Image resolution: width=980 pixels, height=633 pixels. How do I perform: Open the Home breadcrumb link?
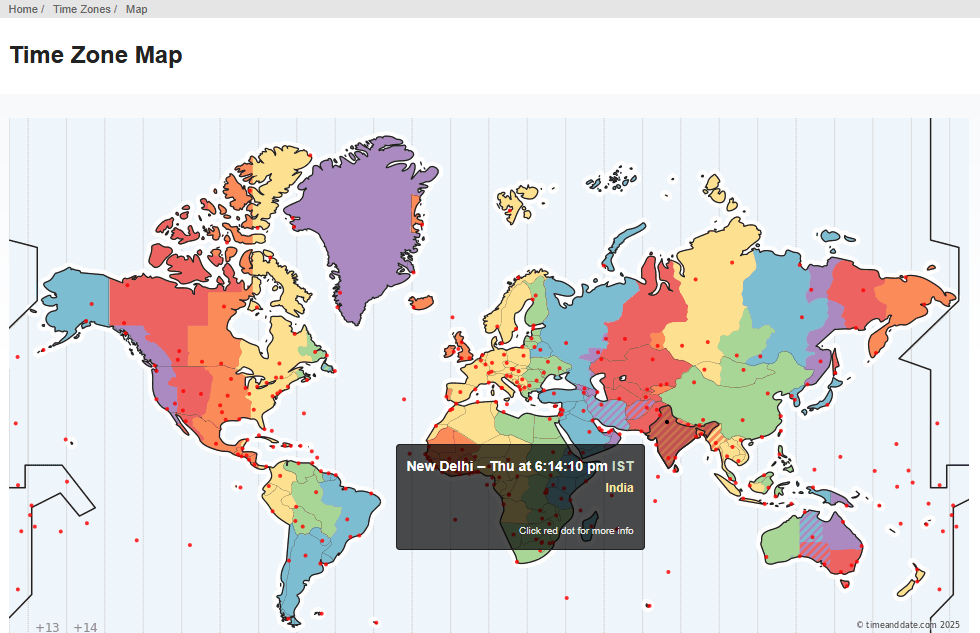[x=22, y=9]
